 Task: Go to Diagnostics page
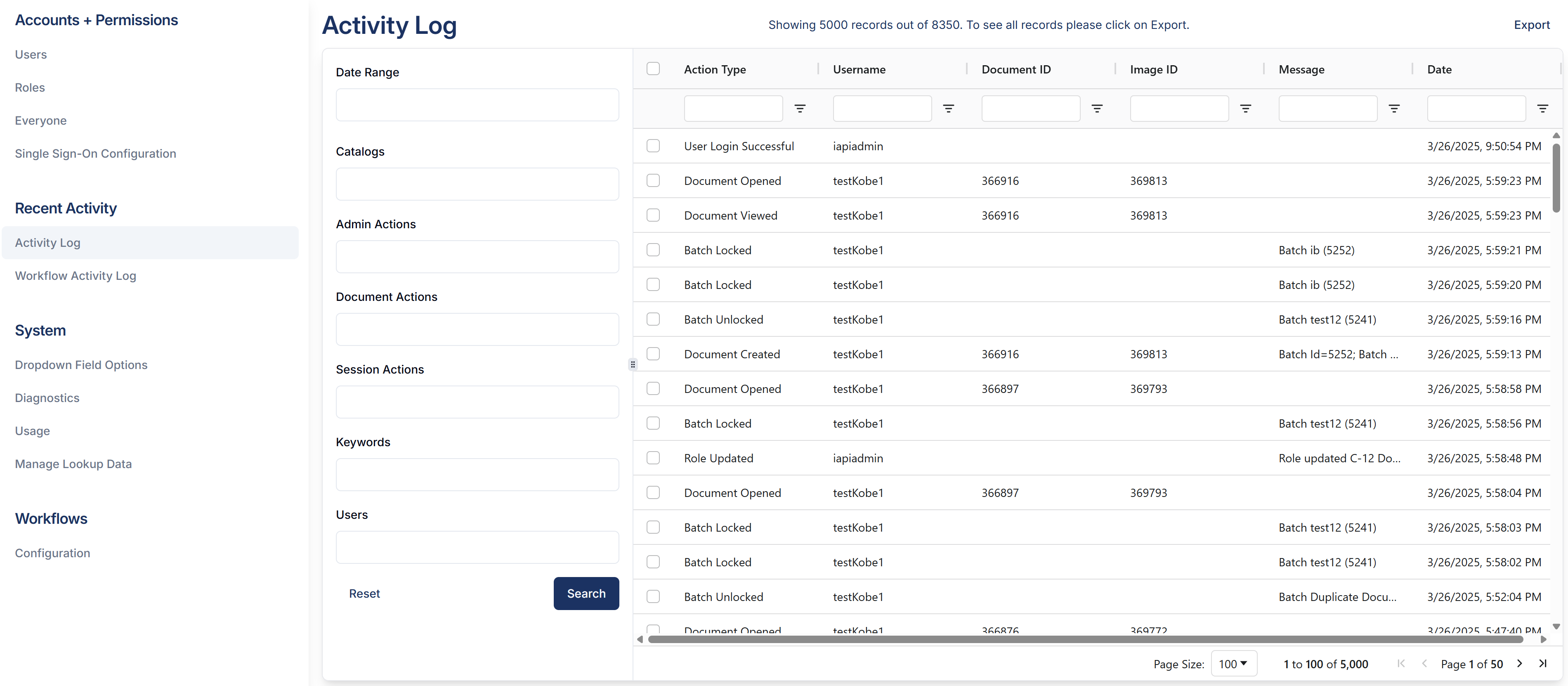point(47,397)
